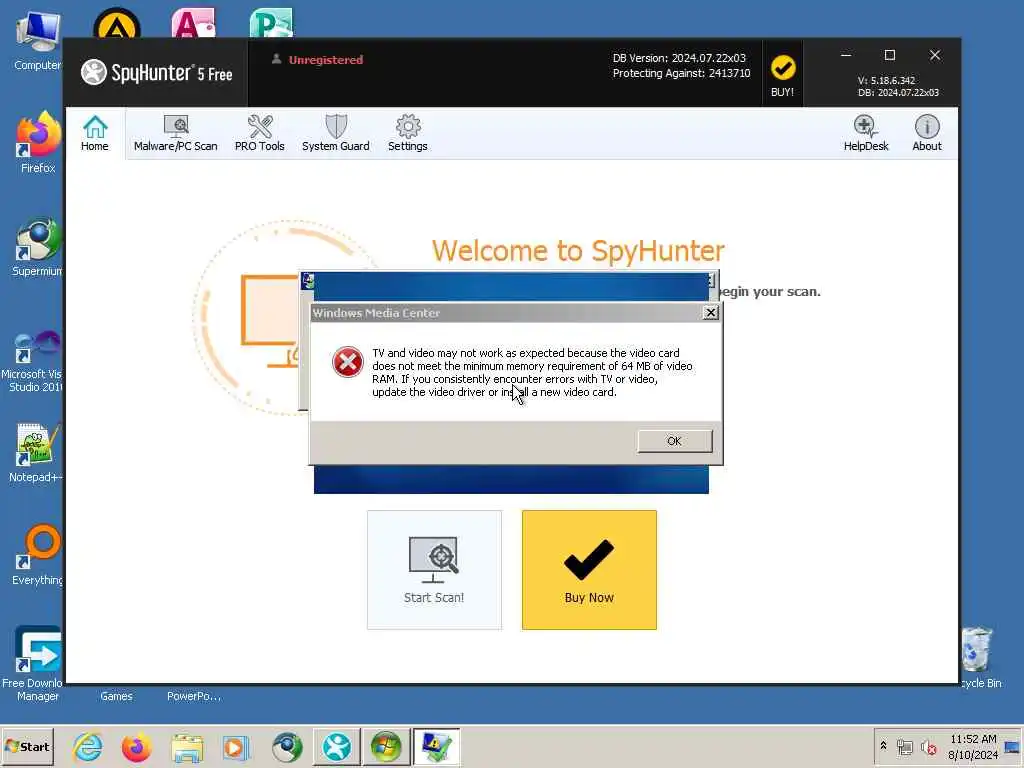This screenshot has height=768, width=1024.
Task: Click the BUY! checkmark icon in header
Action: (x=782, y=68)
